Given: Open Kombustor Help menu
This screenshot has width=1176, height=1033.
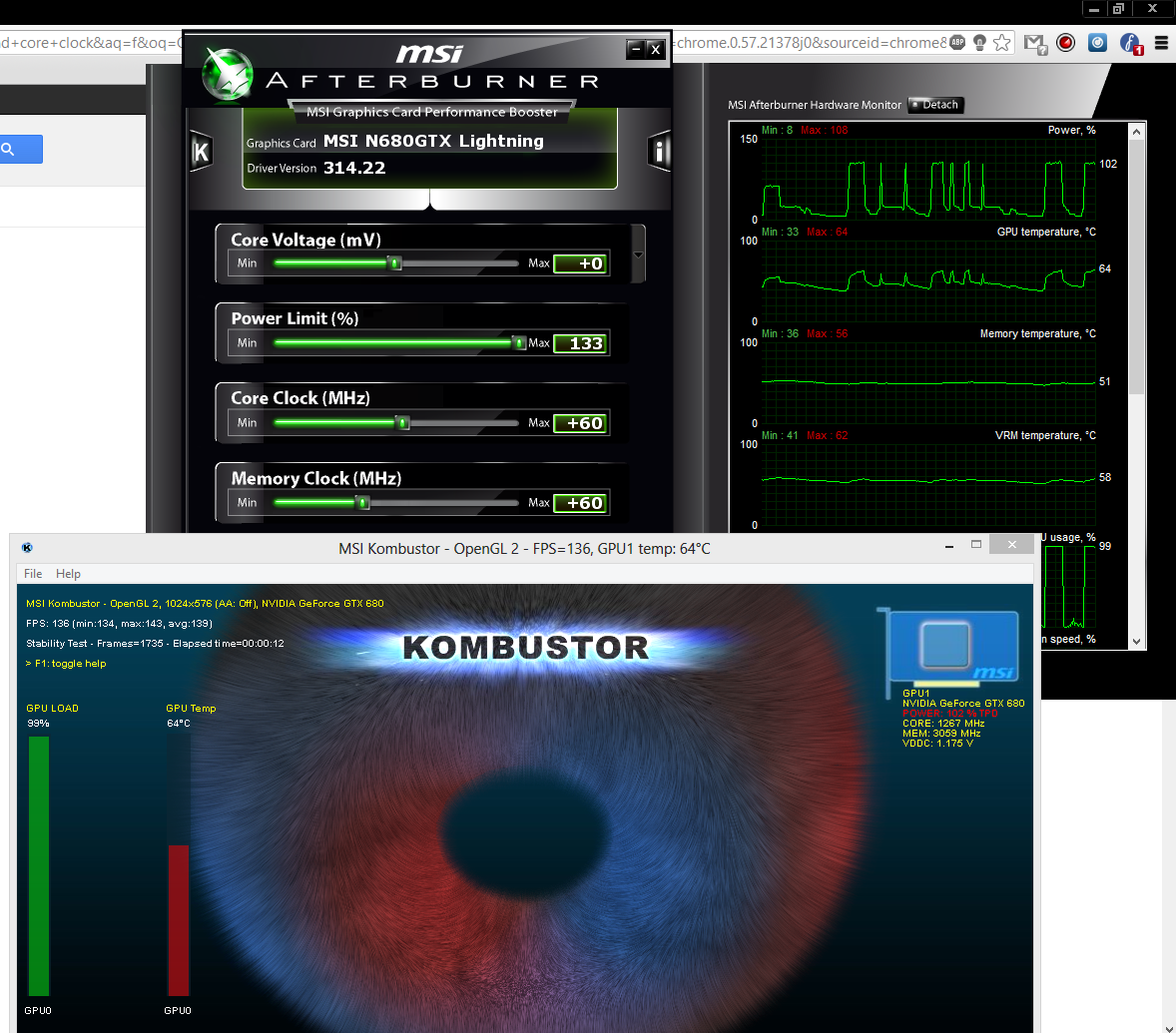Looking at the screenshot, I should (68, 574).
